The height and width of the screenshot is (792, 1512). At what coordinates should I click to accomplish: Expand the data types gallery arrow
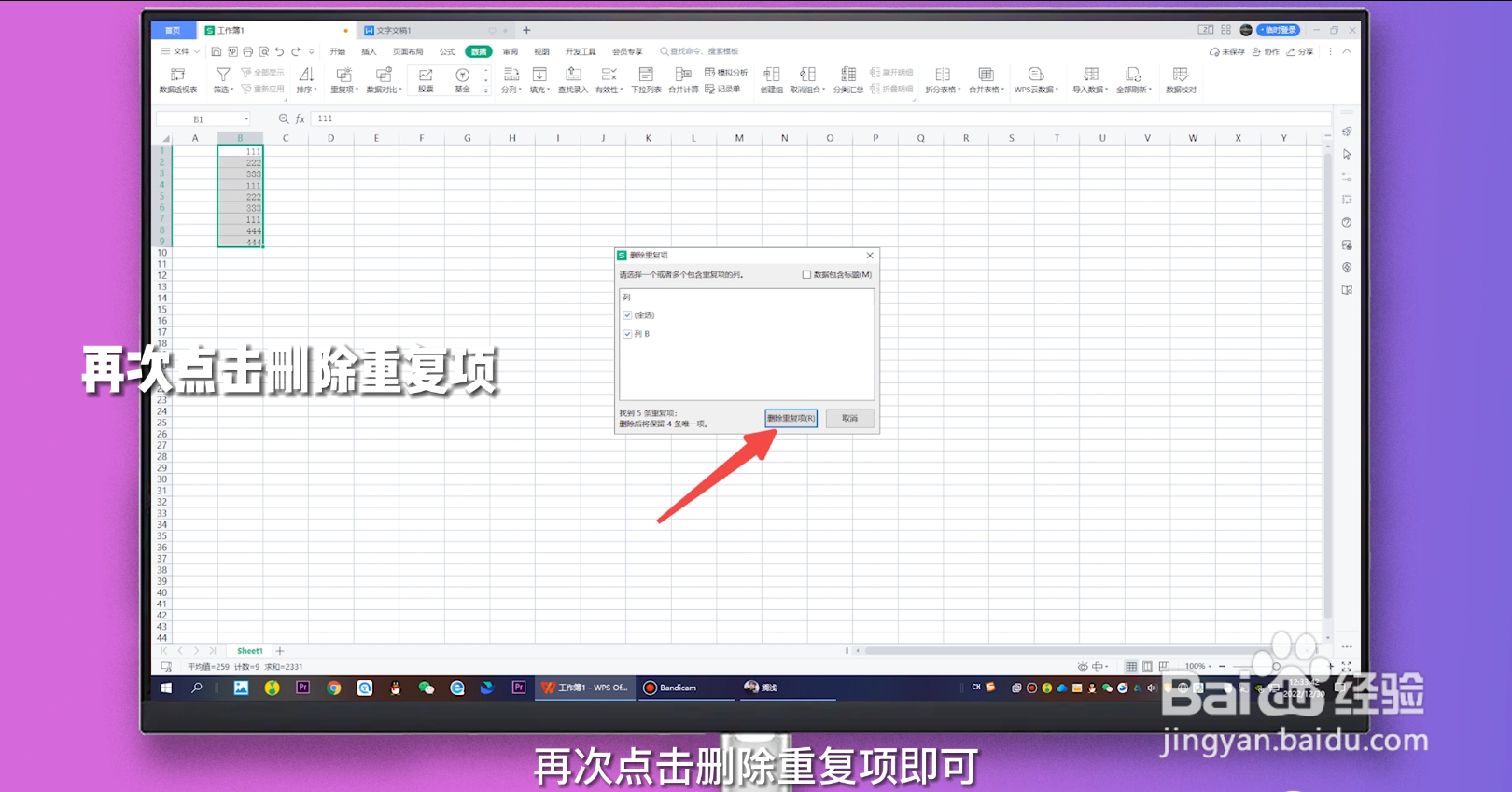point(485,90)
